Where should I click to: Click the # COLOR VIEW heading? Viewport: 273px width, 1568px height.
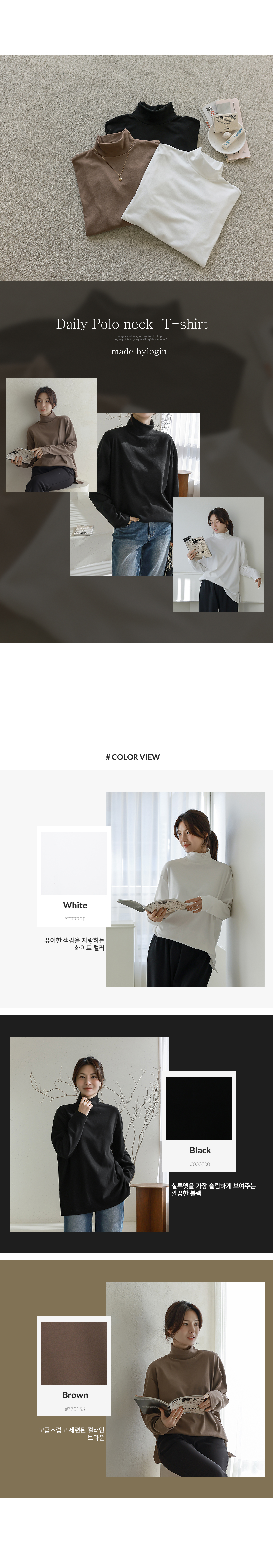click(x=133, y=757)
